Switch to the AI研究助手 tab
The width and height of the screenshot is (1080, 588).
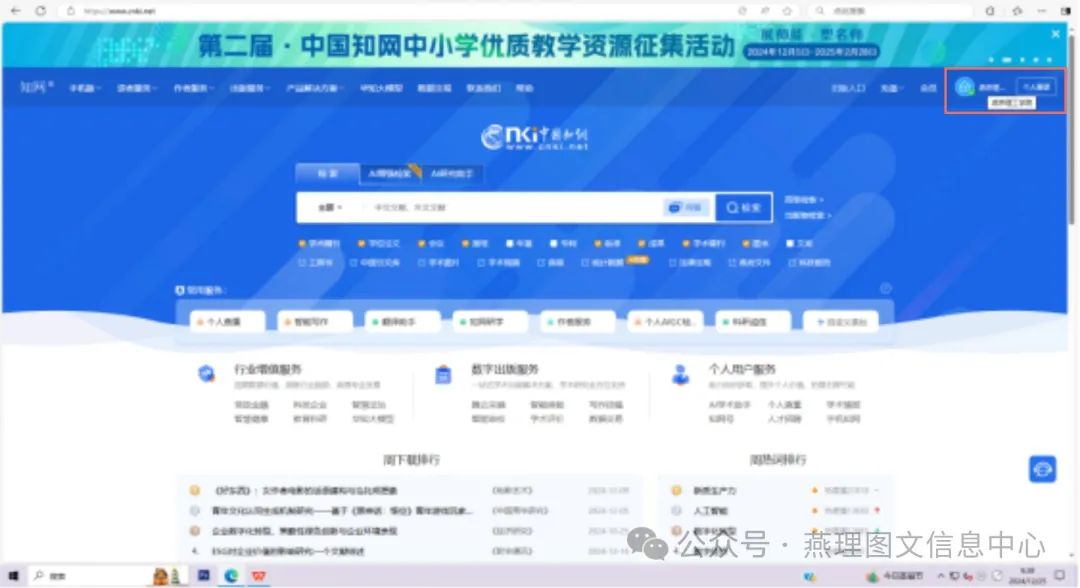pyautogui.click(x=451, y=173)
